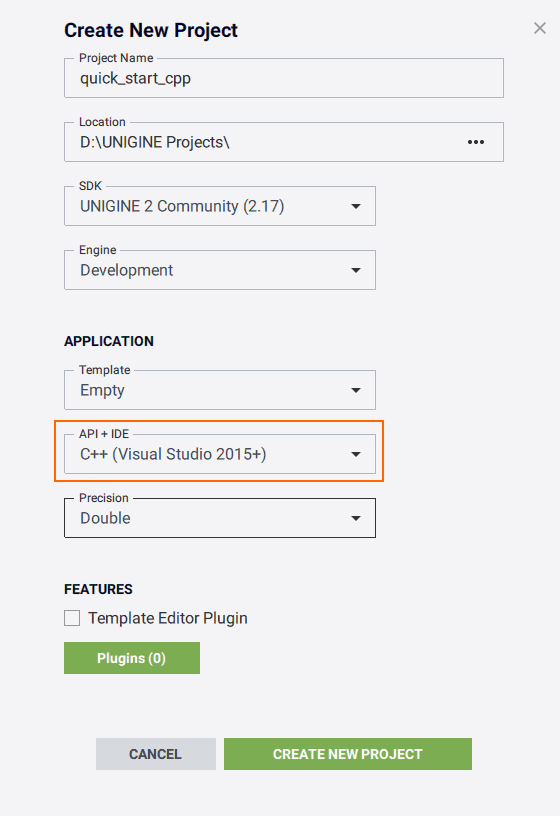
Task: Open the Double precision combo box
Action: pos(220,518)
